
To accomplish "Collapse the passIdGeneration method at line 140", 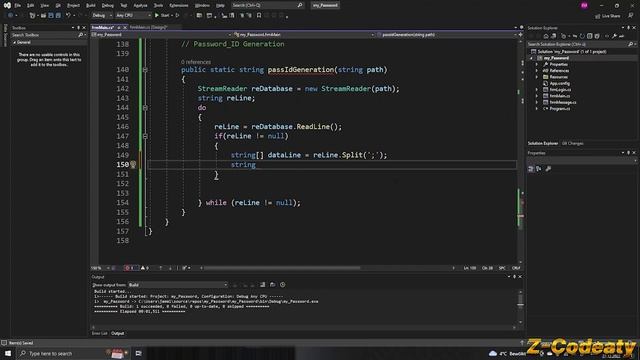I will (x=145, y=70).
